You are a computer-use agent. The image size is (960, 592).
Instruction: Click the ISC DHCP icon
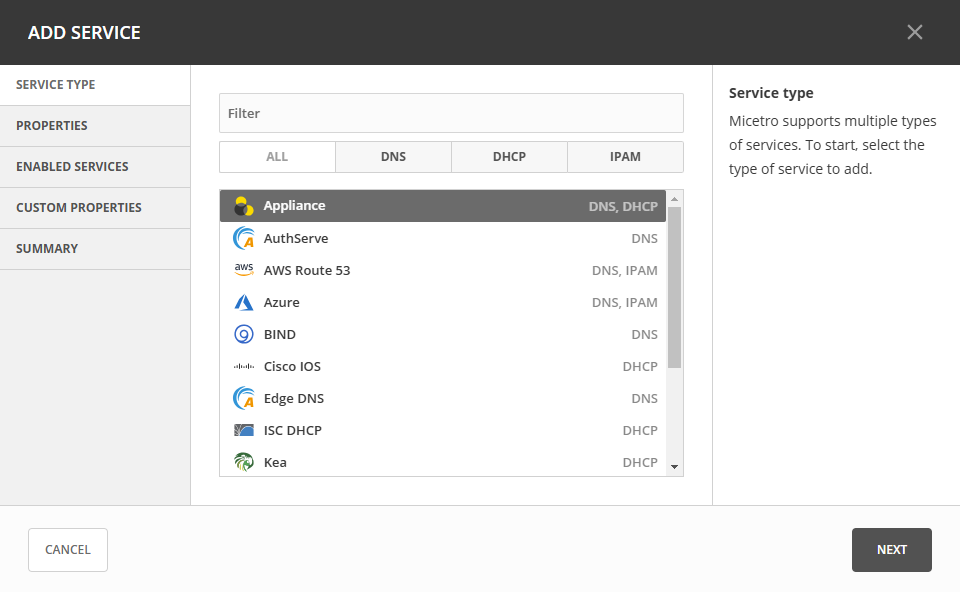point(243,430)
